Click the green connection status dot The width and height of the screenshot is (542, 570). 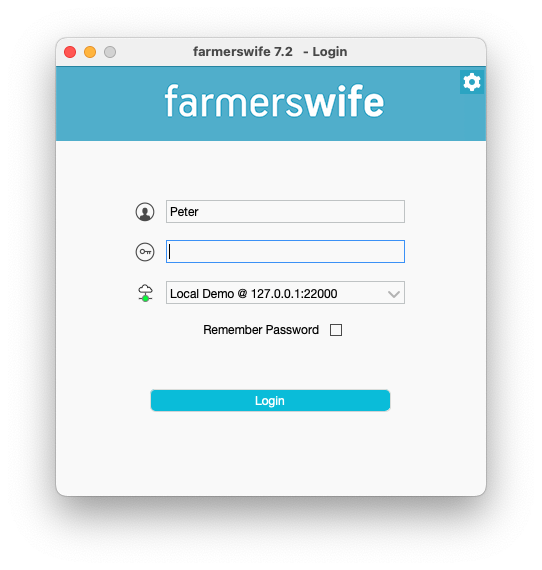(145, 298)
